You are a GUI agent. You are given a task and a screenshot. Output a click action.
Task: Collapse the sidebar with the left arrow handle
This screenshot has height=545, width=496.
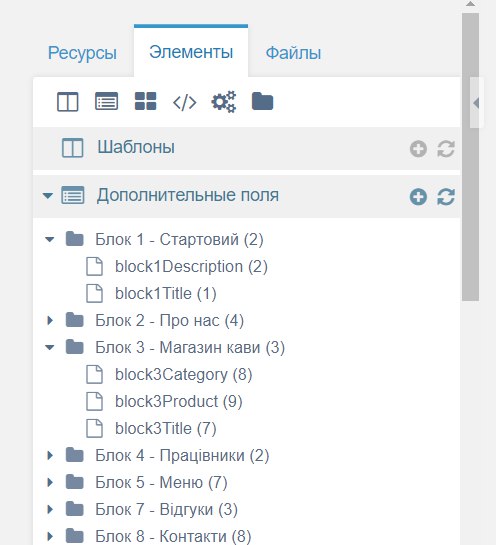click(x=477, y=103)
